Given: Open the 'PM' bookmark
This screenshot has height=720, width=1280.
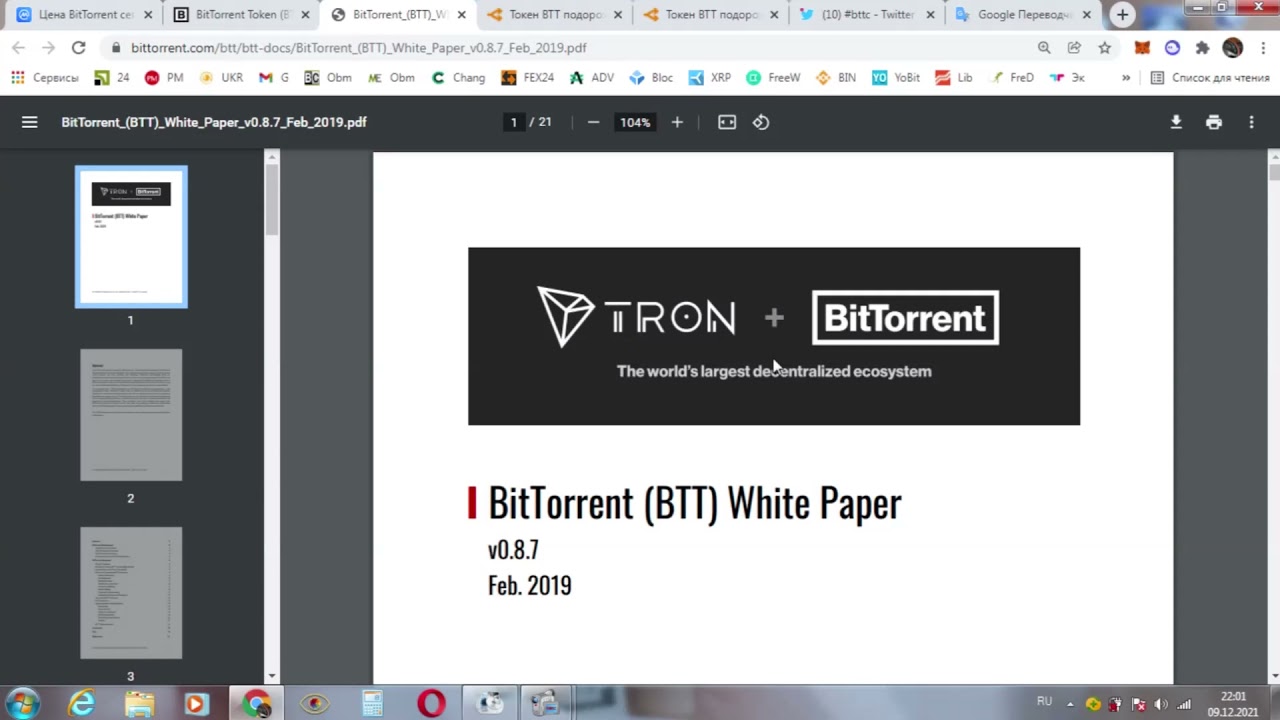Looking at the screenshot, I should (x=164, y=77).
